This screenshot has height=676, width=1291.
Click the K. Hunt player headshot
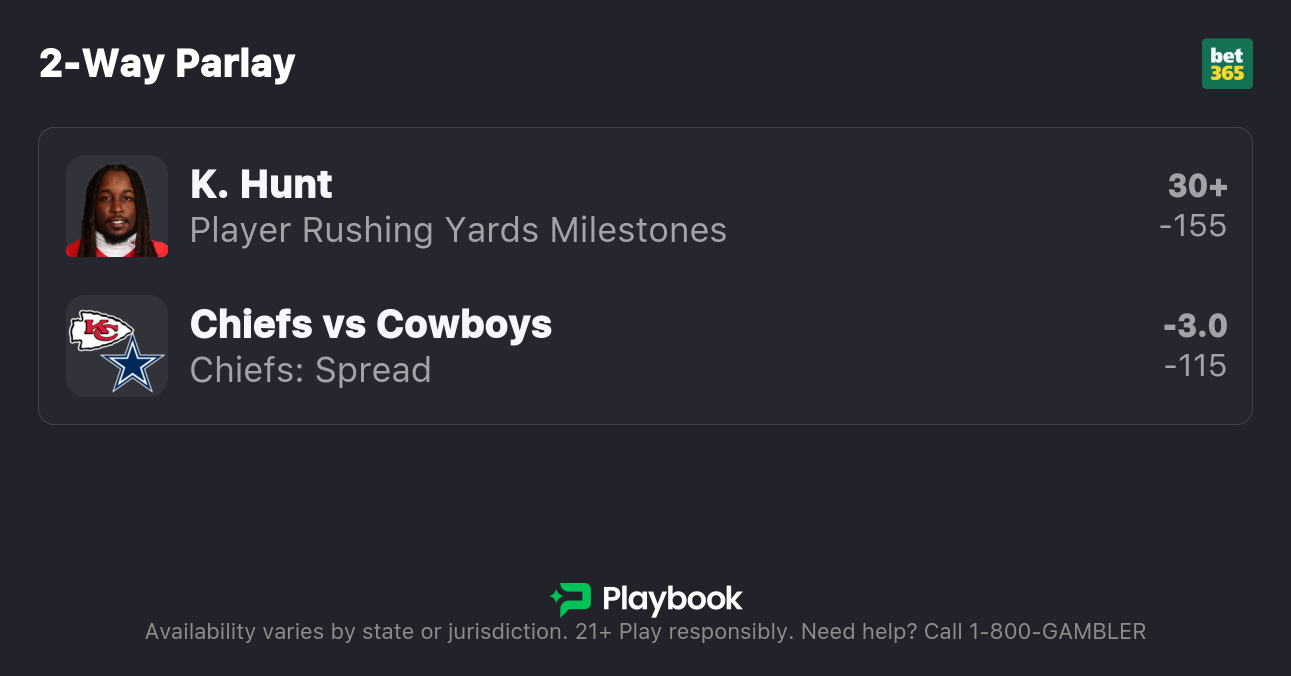[x=117, y=206]
